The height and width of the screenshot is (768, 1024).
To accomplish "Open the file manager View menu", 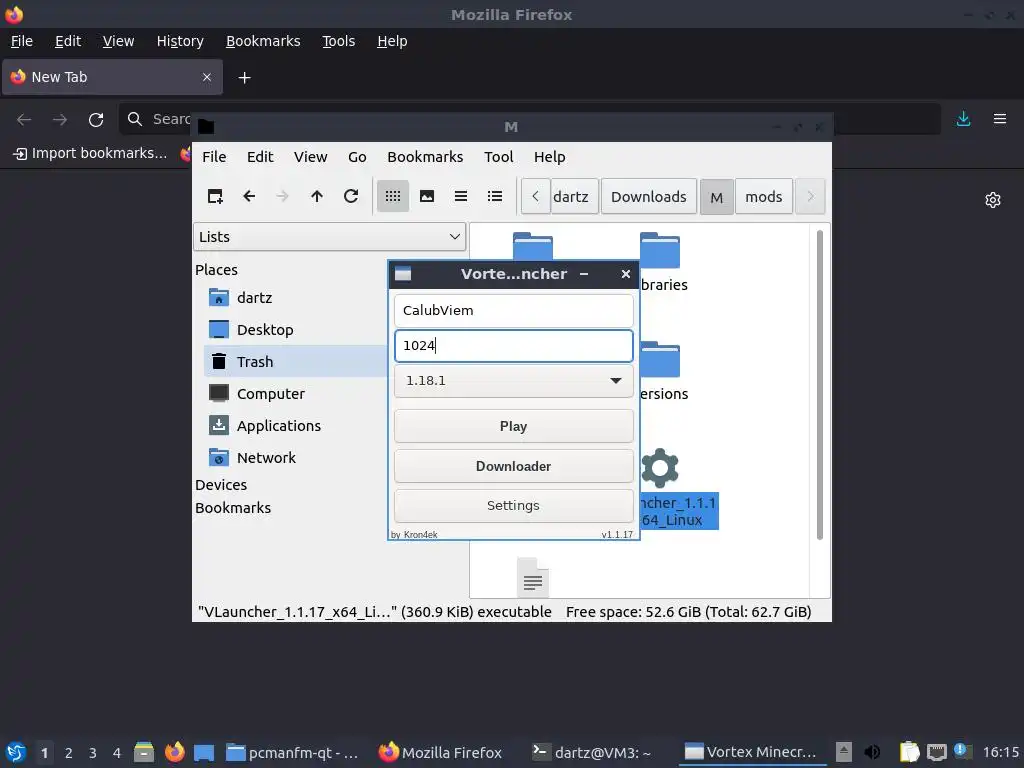I will tap(310, 157).
